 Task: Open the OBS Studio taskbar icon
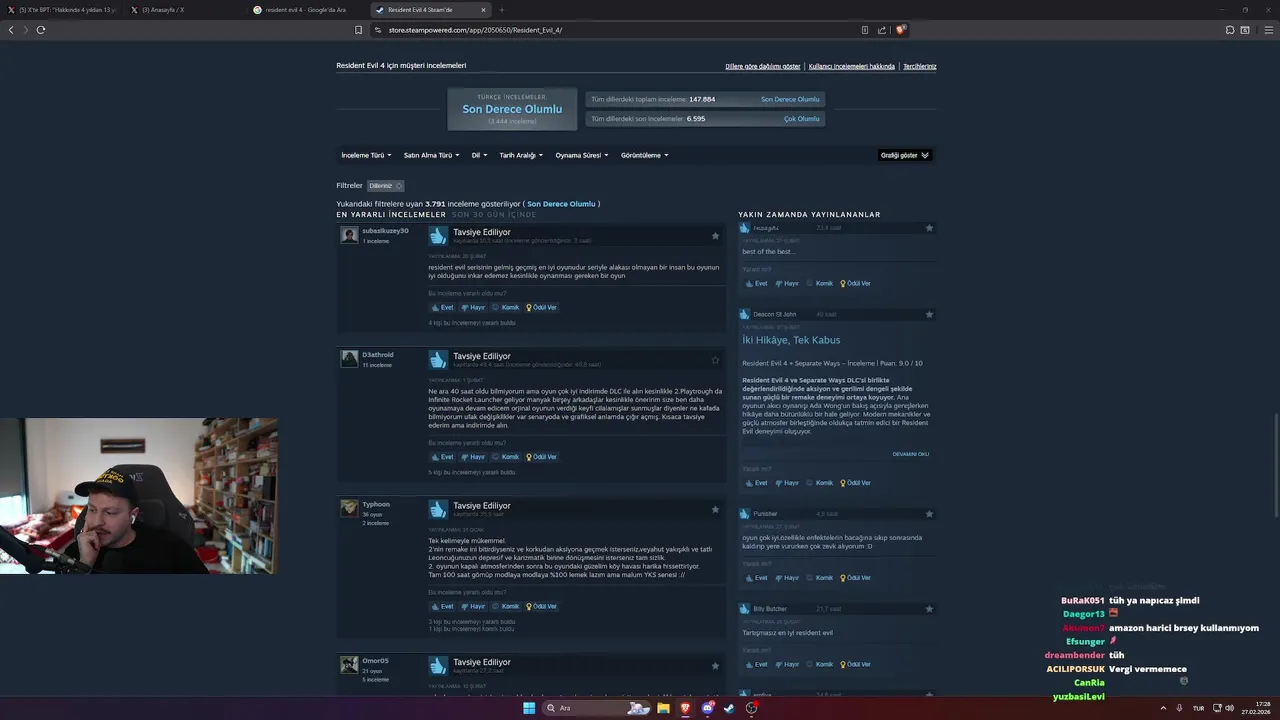(x=751, y=708)
